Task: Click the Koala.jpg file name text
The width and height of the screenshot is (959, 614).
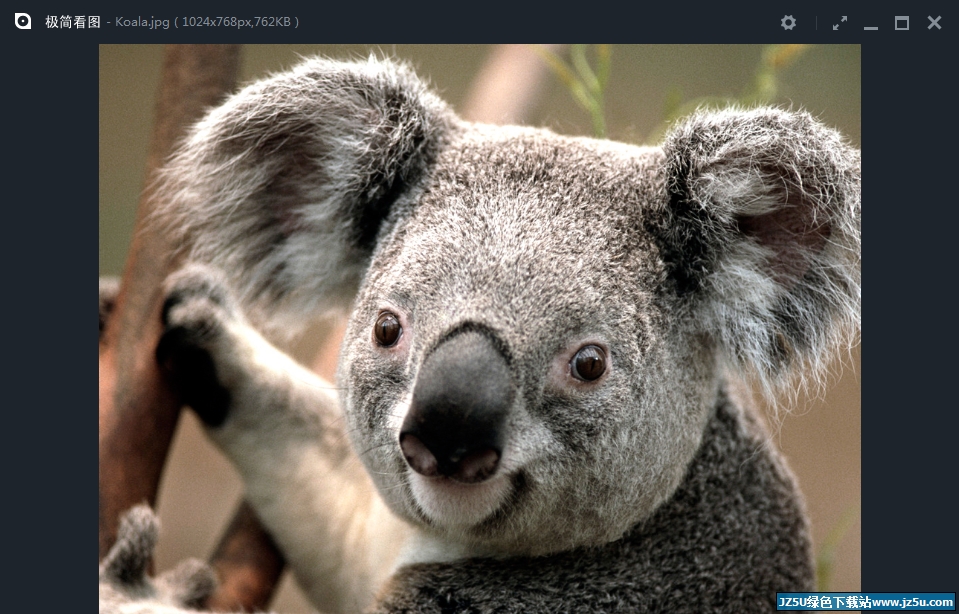Action: pyautogui.click(x=142, y=22)
